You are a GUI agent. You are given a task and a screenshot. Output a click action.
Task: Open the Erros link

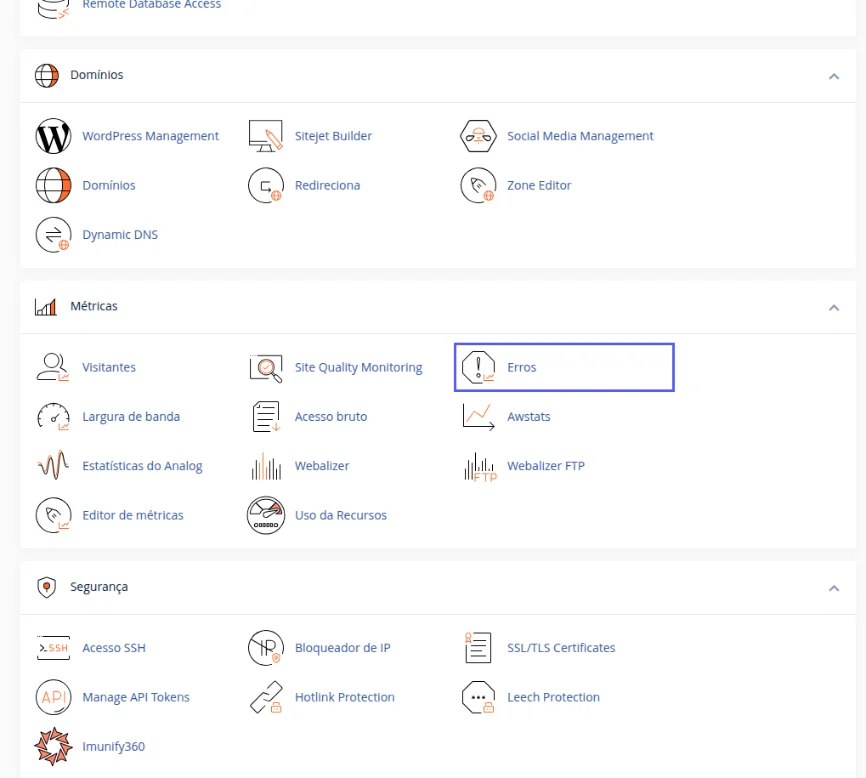click(x=521, y=367)
